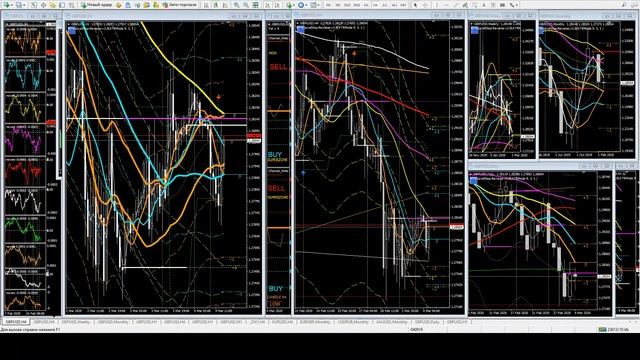Zoom out on the chart

tap(246, 5)
